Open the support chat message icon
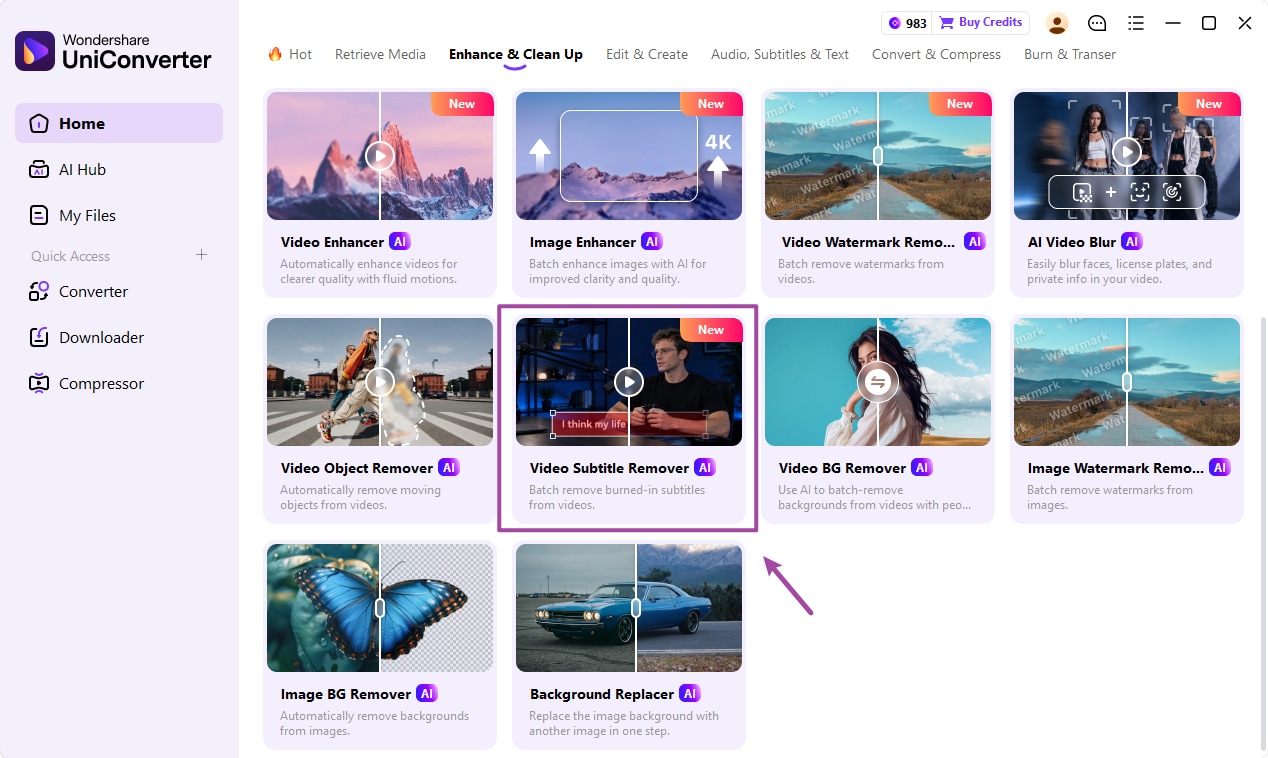Image resolution: width=1268 pixels, height=758 pixels. (x=1097, y=23)
